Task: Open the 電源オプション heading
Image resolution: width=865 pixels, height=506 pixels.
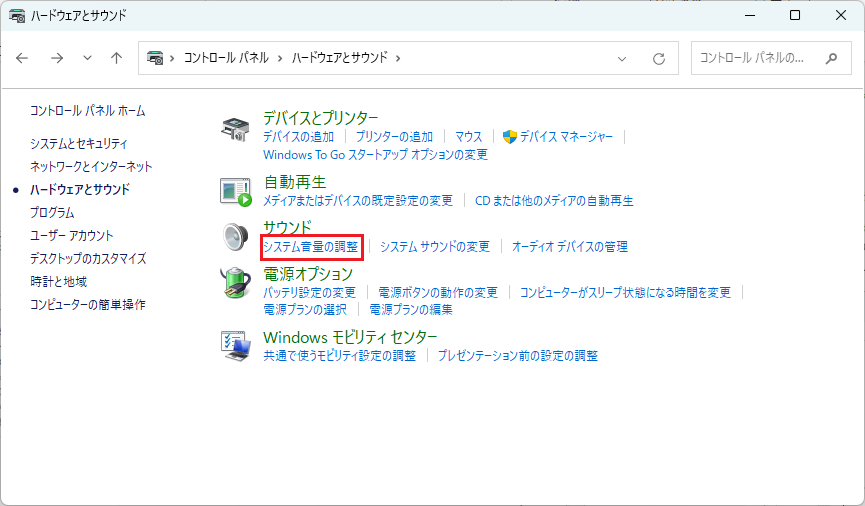Action: (x=308, y=274)
